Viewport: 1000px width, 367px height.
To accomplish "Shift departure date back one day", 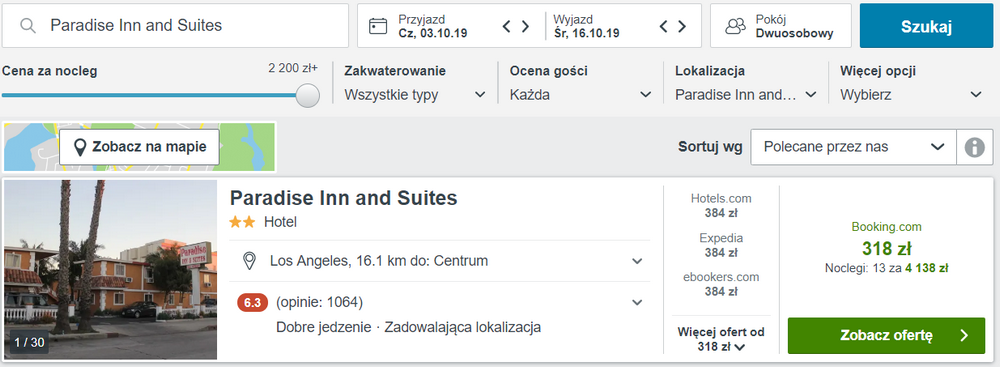I will (663, 26).
